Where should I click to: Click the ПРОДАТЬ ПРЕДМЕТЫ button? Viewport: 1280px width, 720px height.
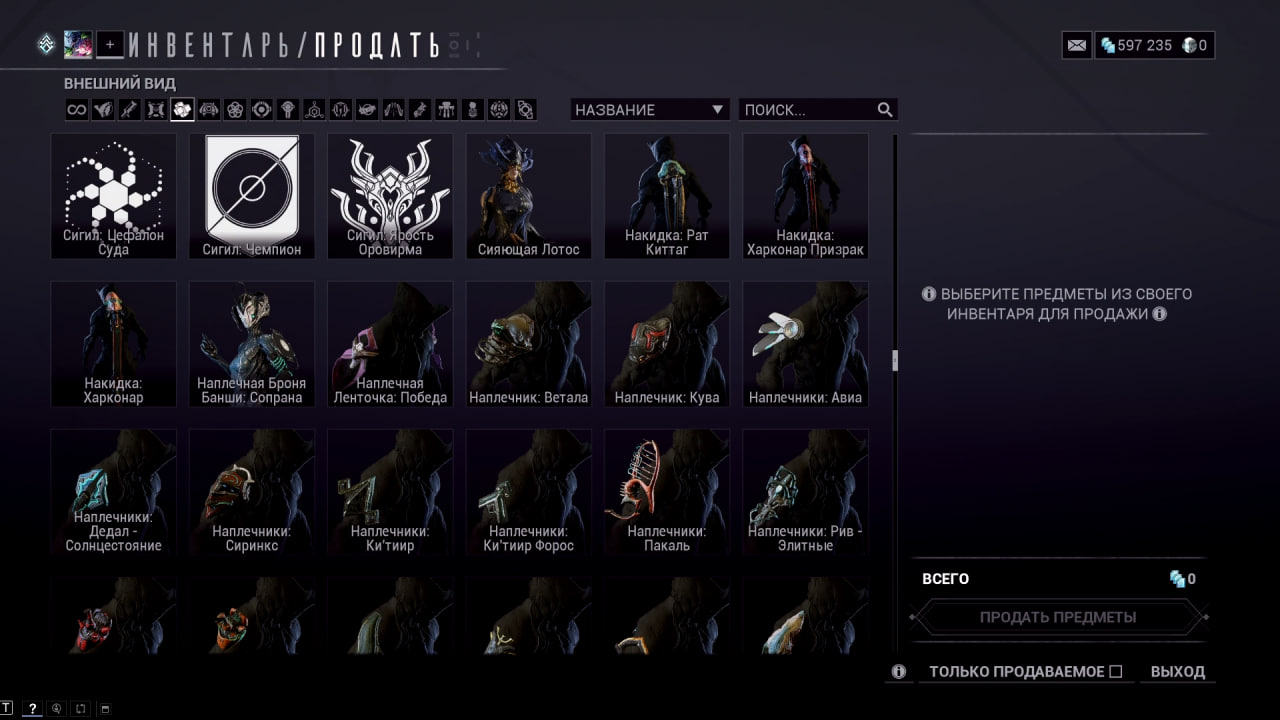[x=1058, y=617]
